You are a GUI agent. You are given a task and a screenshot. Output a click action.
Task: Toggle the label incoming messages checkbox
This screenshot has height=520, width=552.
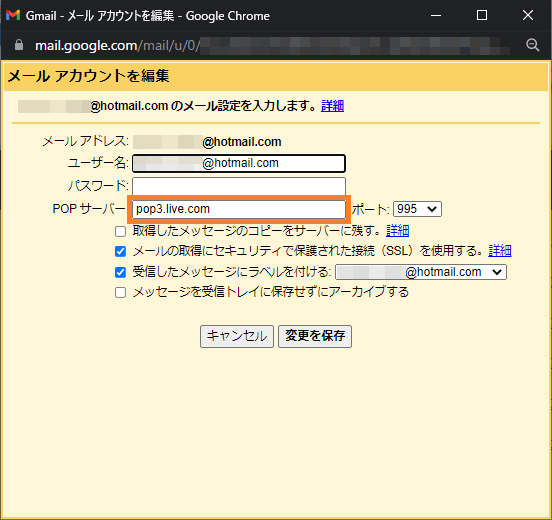[x=120, y=272]
